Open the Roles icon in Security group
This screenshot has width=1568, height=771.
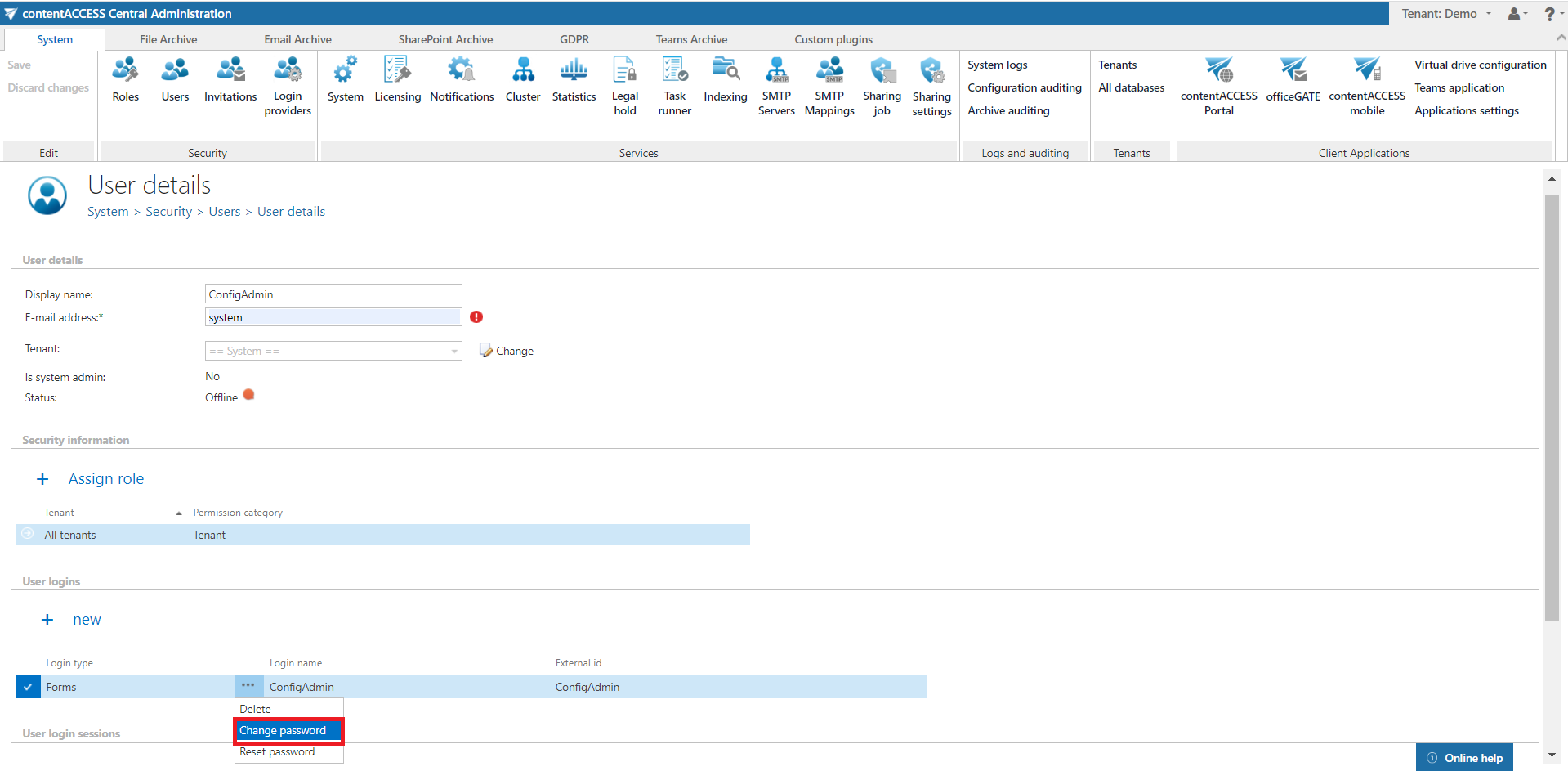click(125, 80)
